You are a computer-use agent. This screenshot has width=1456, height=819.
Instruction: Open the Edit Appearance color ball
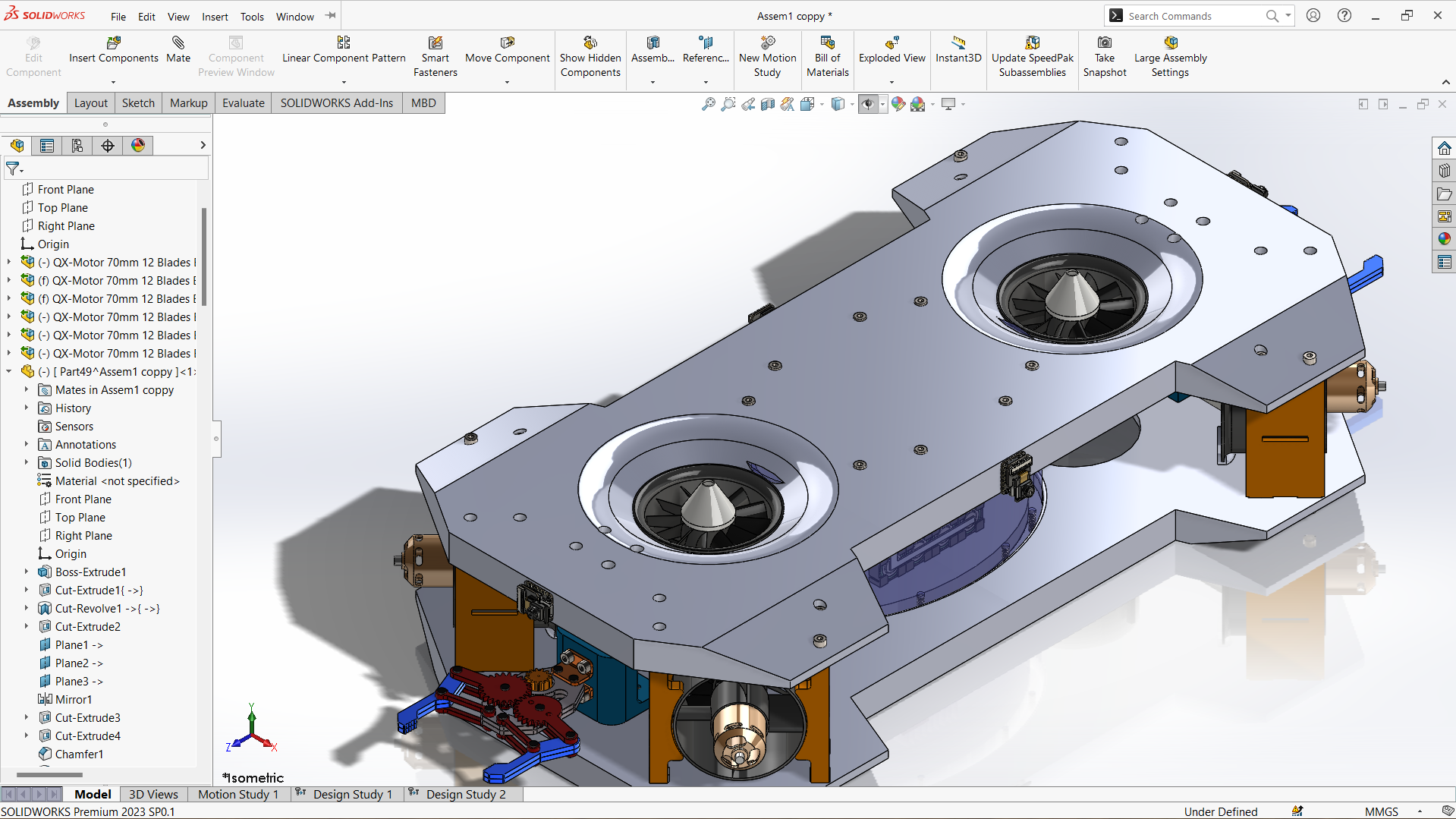(898, 104)
